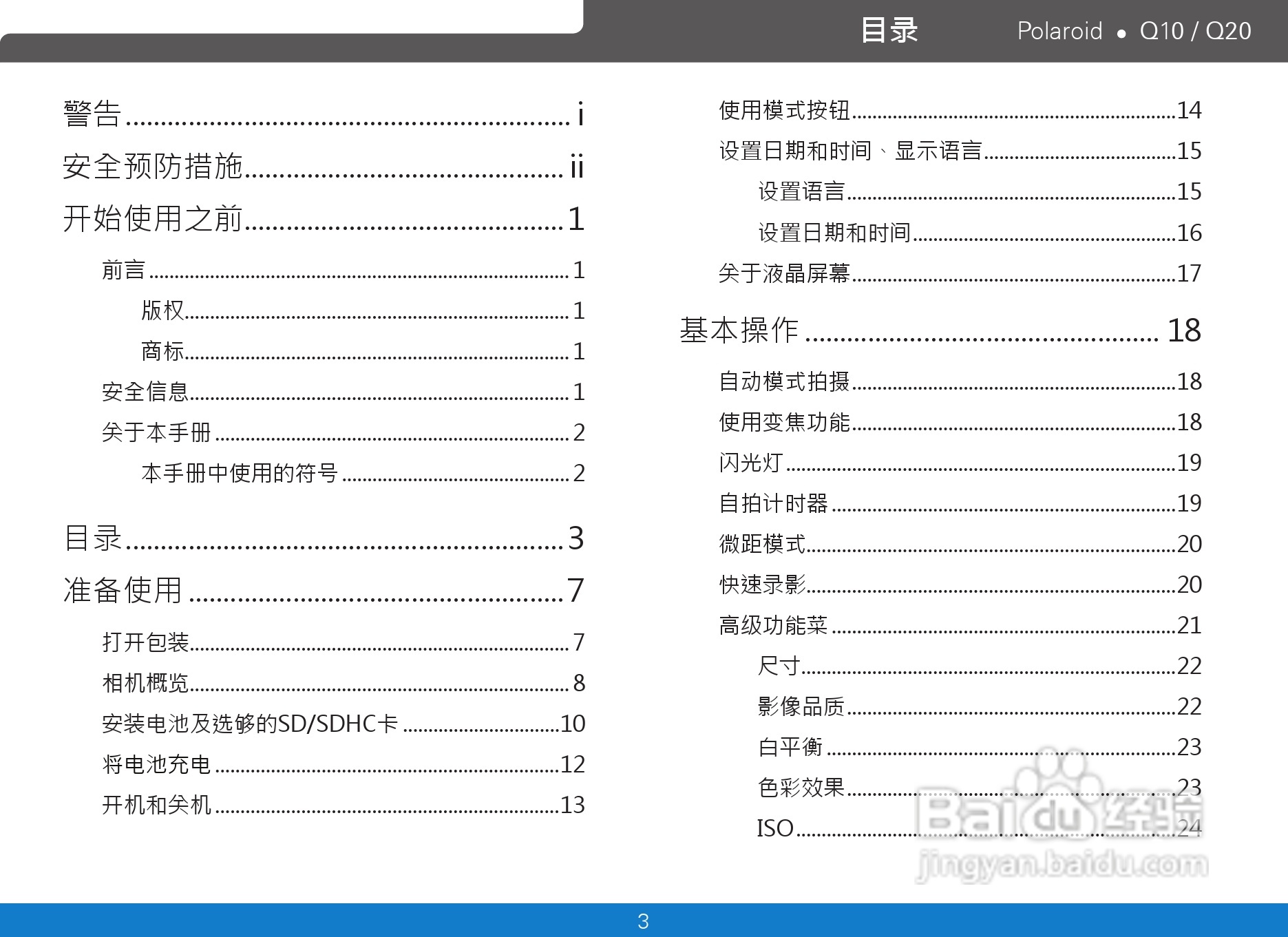Go to 基本操作 chapter entry
The height and width of the screenshot is (937, 1288).
(940, 330)
